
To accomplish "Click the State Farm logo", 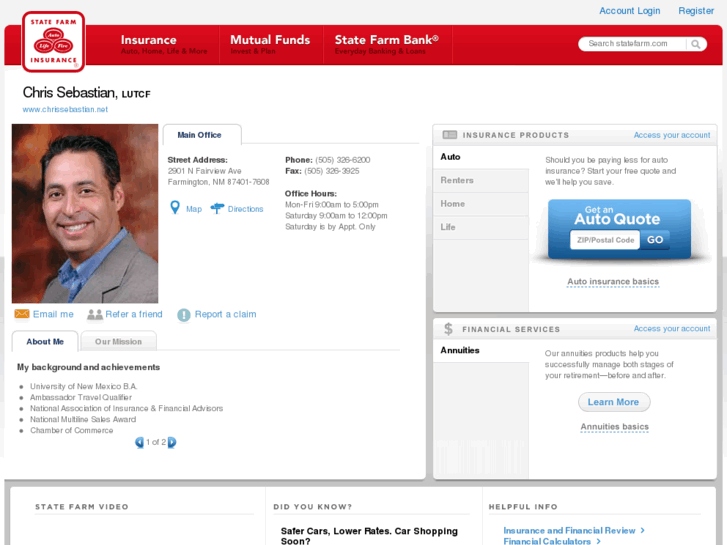I will coord(53,42).
